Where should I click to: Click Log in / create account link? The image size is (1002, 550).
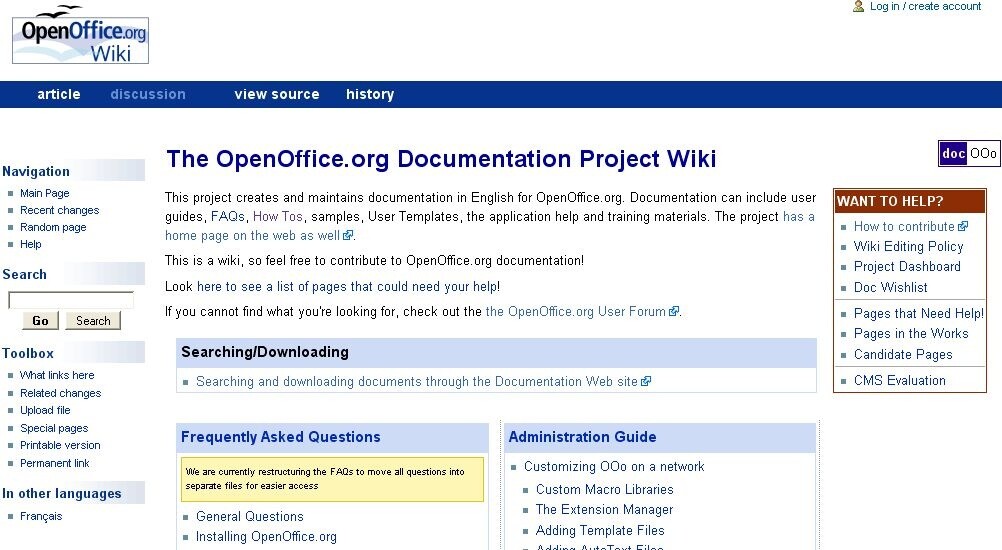pyautogui.click(x=925, y=6)
